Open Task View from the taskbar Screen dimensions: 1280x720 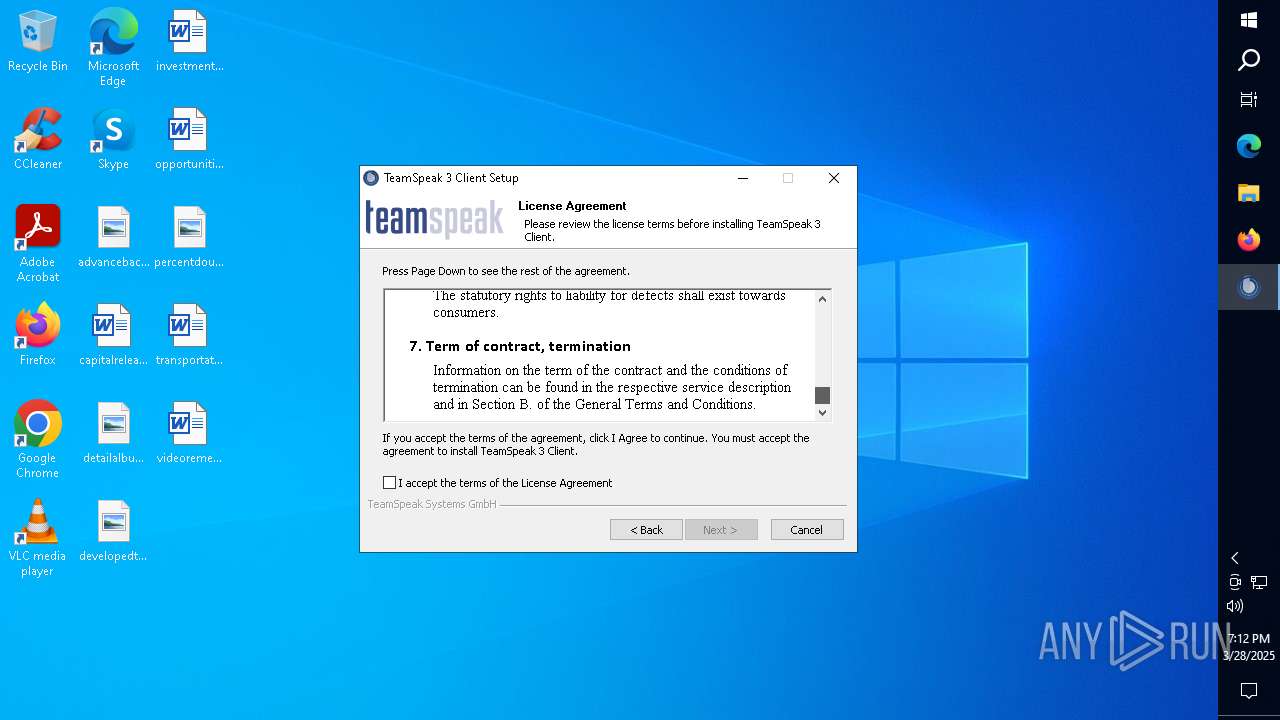[x=1249, y=99]
